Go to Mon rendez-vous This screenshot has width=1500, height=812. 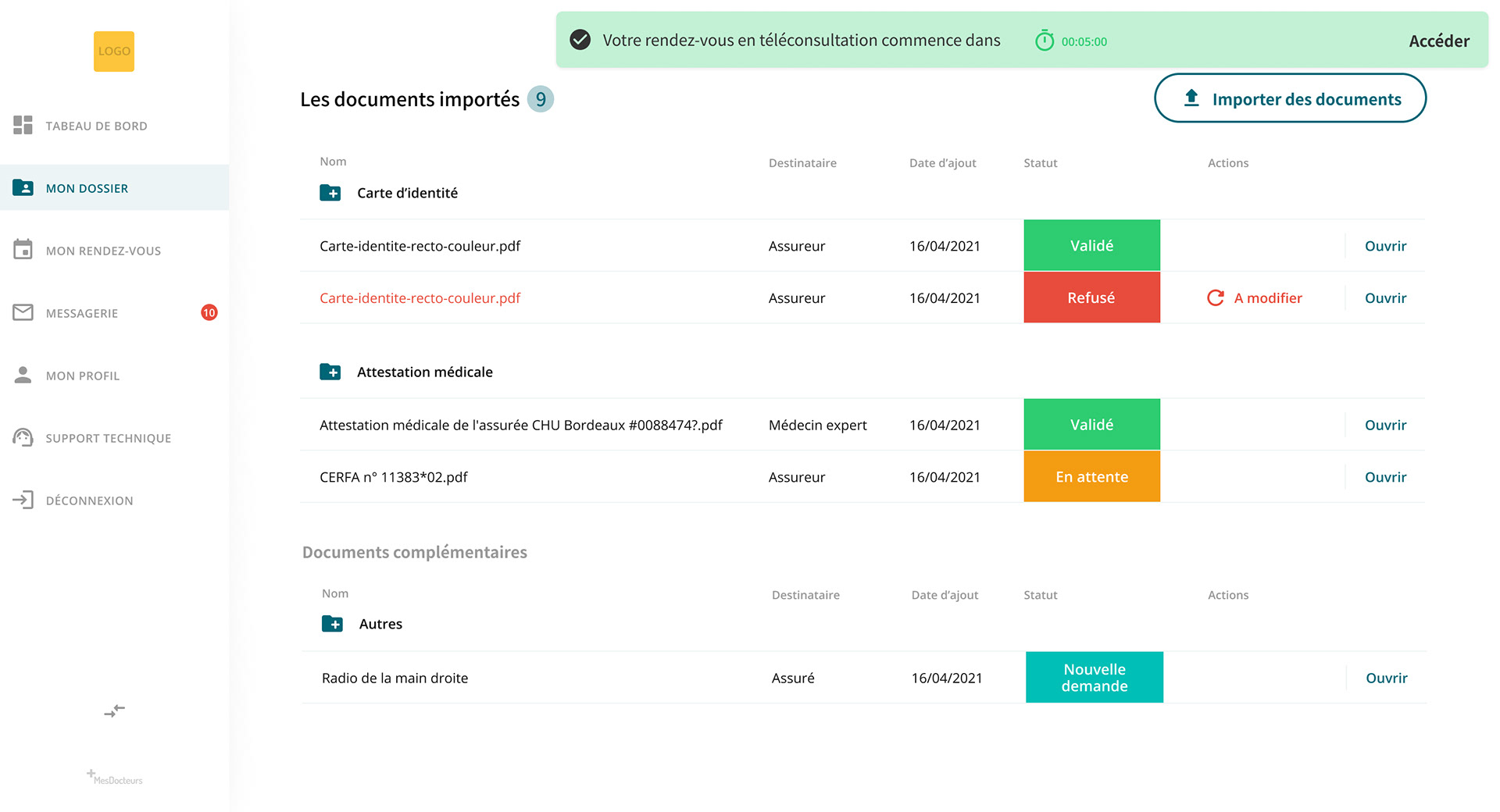[114, 251]
